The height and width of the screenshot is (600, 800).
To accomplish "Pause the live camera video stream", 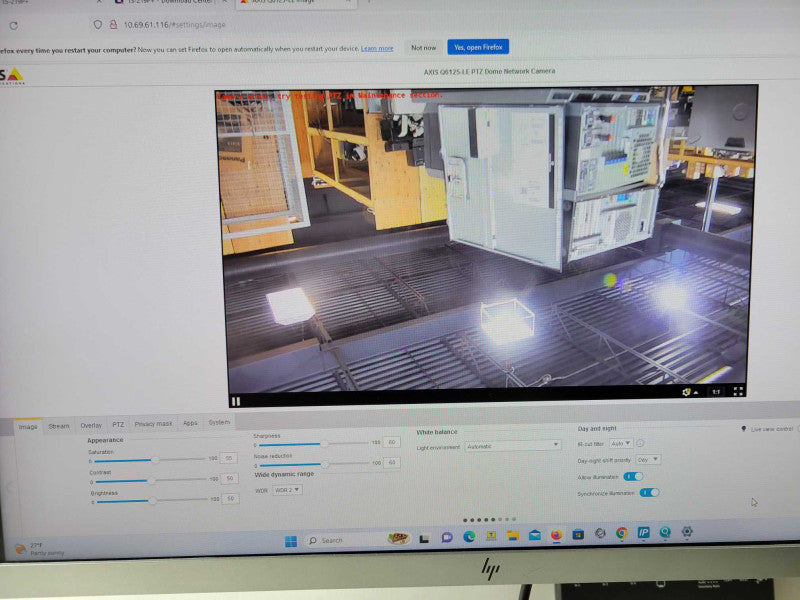I will click(x=236, y=401).
